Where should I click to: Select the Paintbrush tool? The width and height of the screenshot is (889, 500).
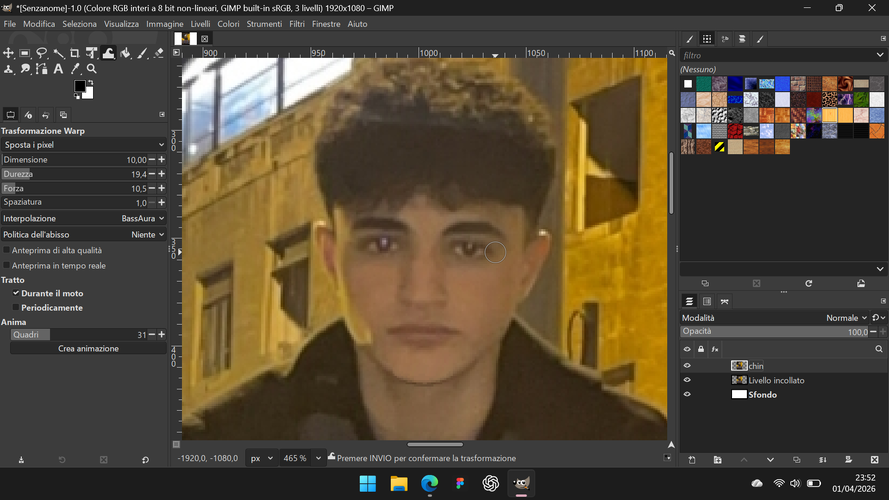point(142,53)
